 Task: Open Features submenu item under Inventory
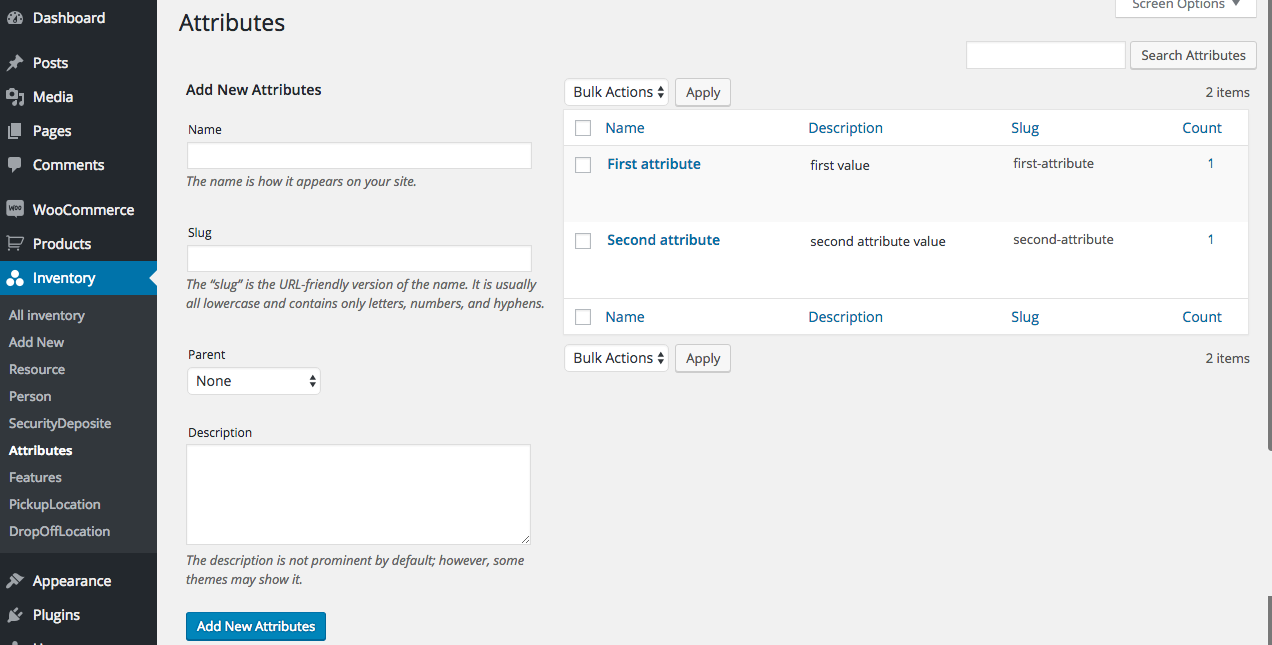(x=35, y=477)
